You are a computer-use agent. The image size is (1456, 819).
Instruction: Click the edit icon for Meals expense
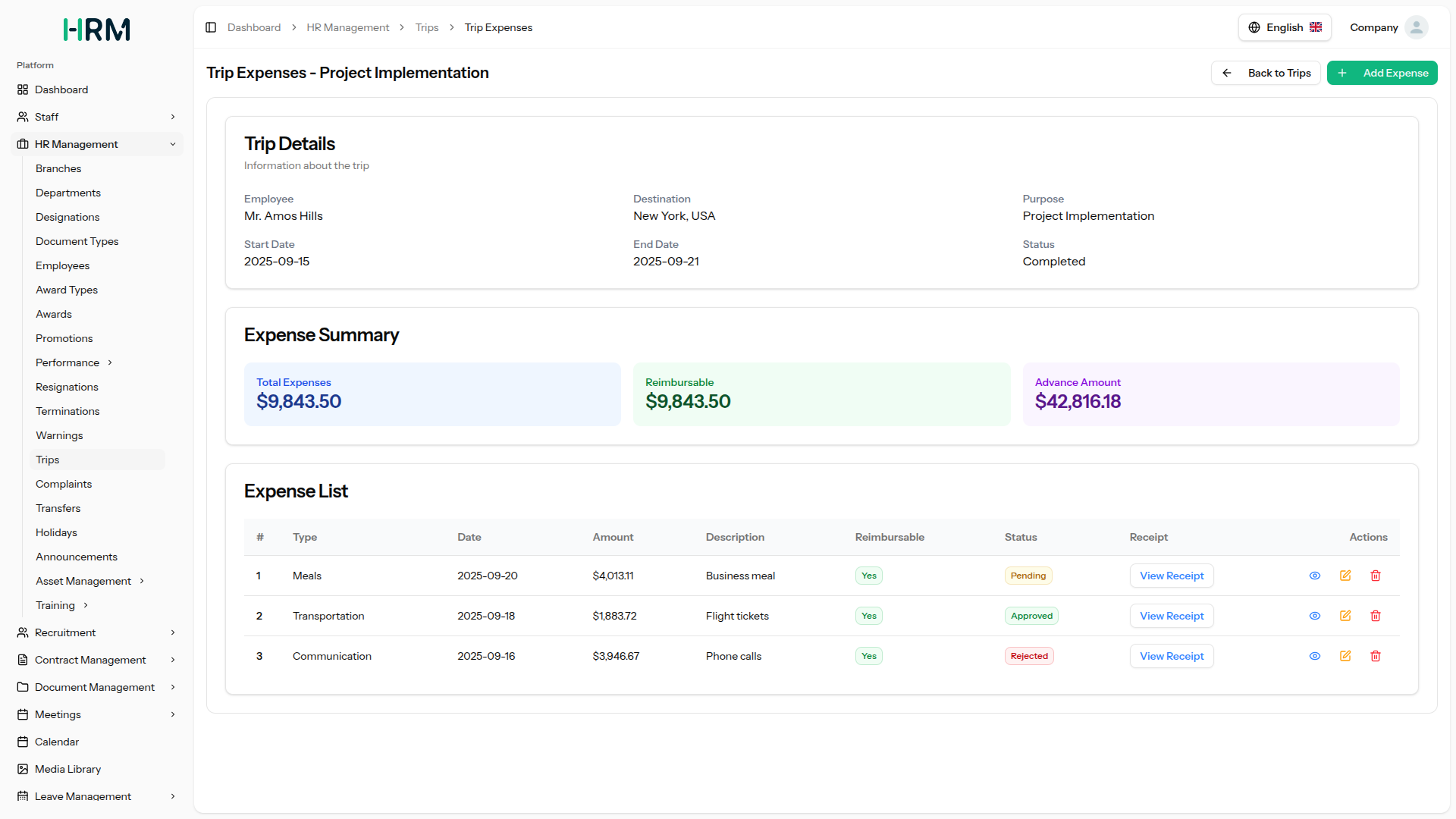click(x=1345, y=576)
